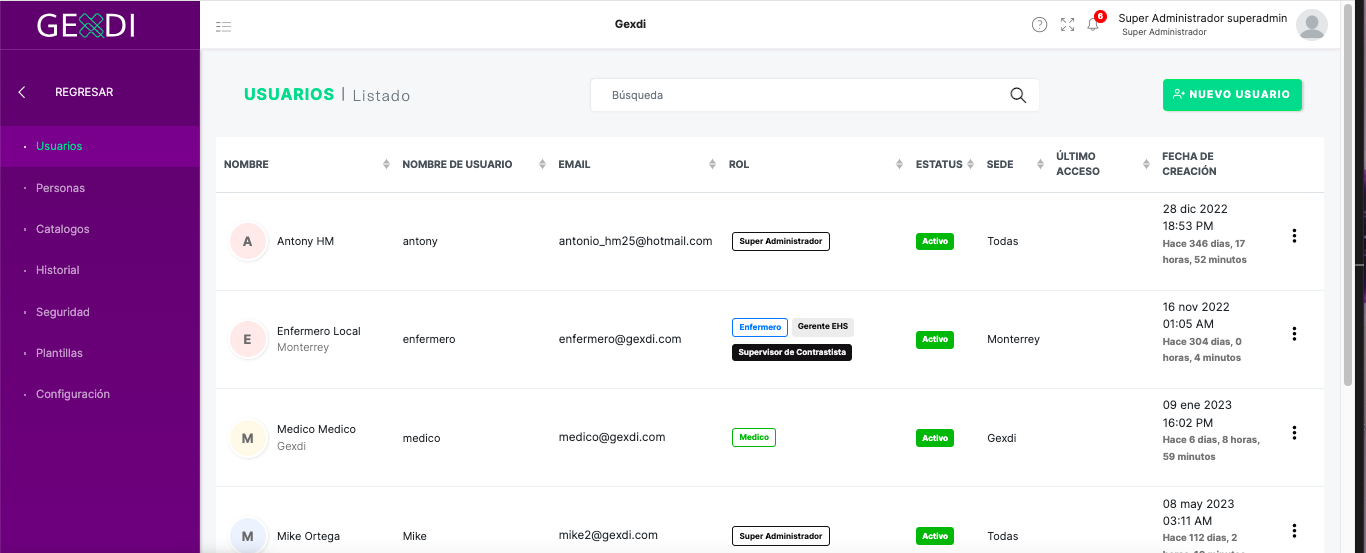Screen dimensions: 1366x553
Task: Click the username 'antony'
Action: pos(420,241)
